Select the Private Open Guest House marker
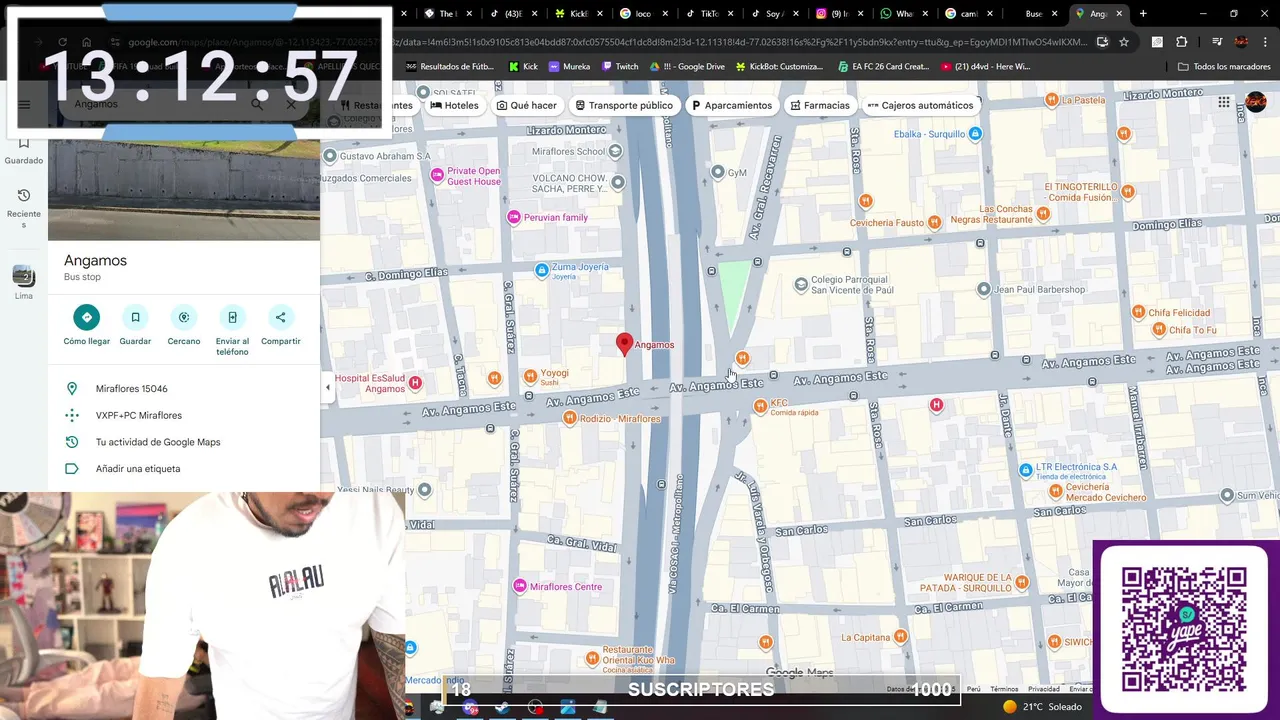 tap(436, 175)
